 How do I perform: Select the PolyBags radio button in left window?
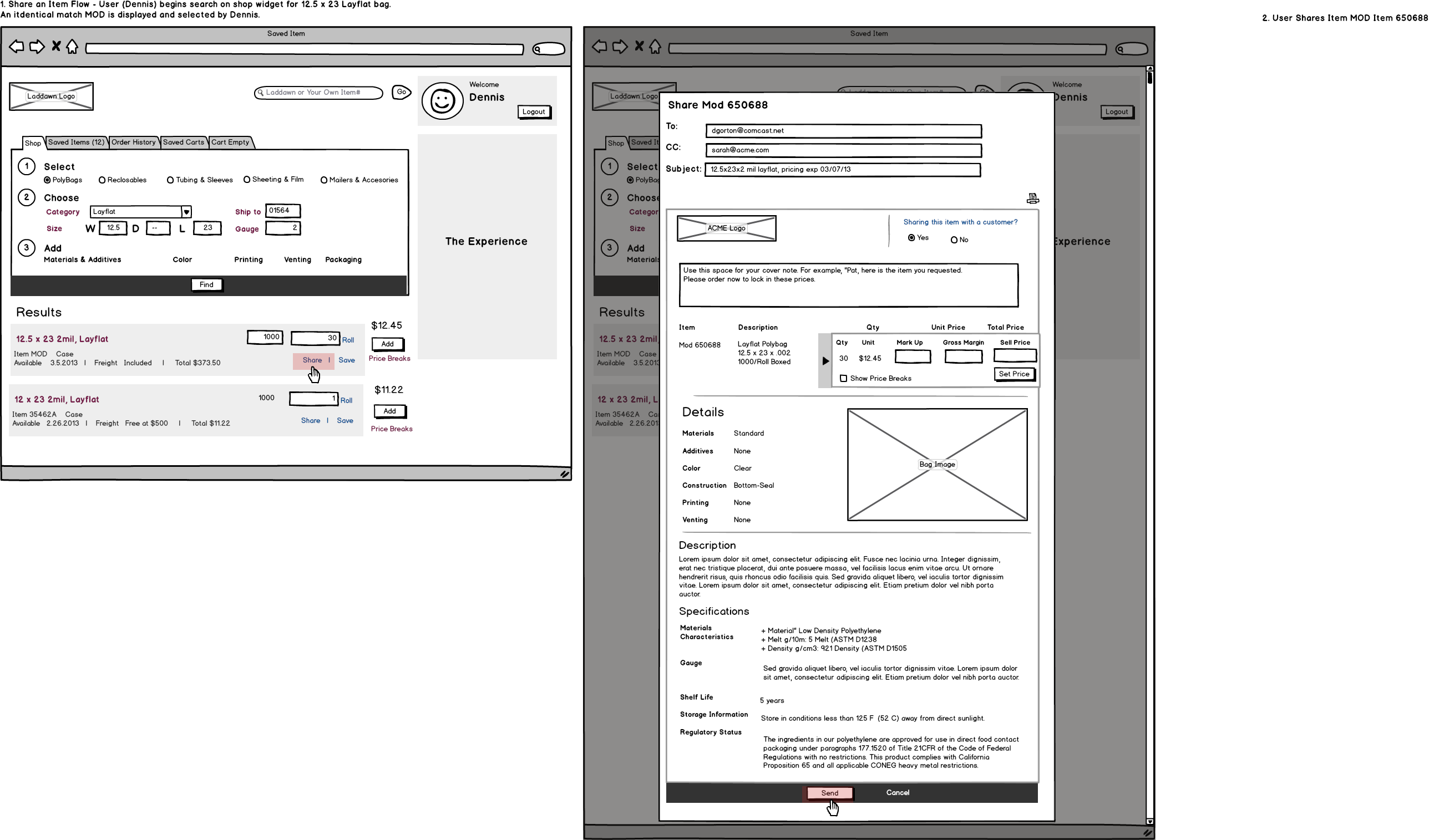[48, 180]
